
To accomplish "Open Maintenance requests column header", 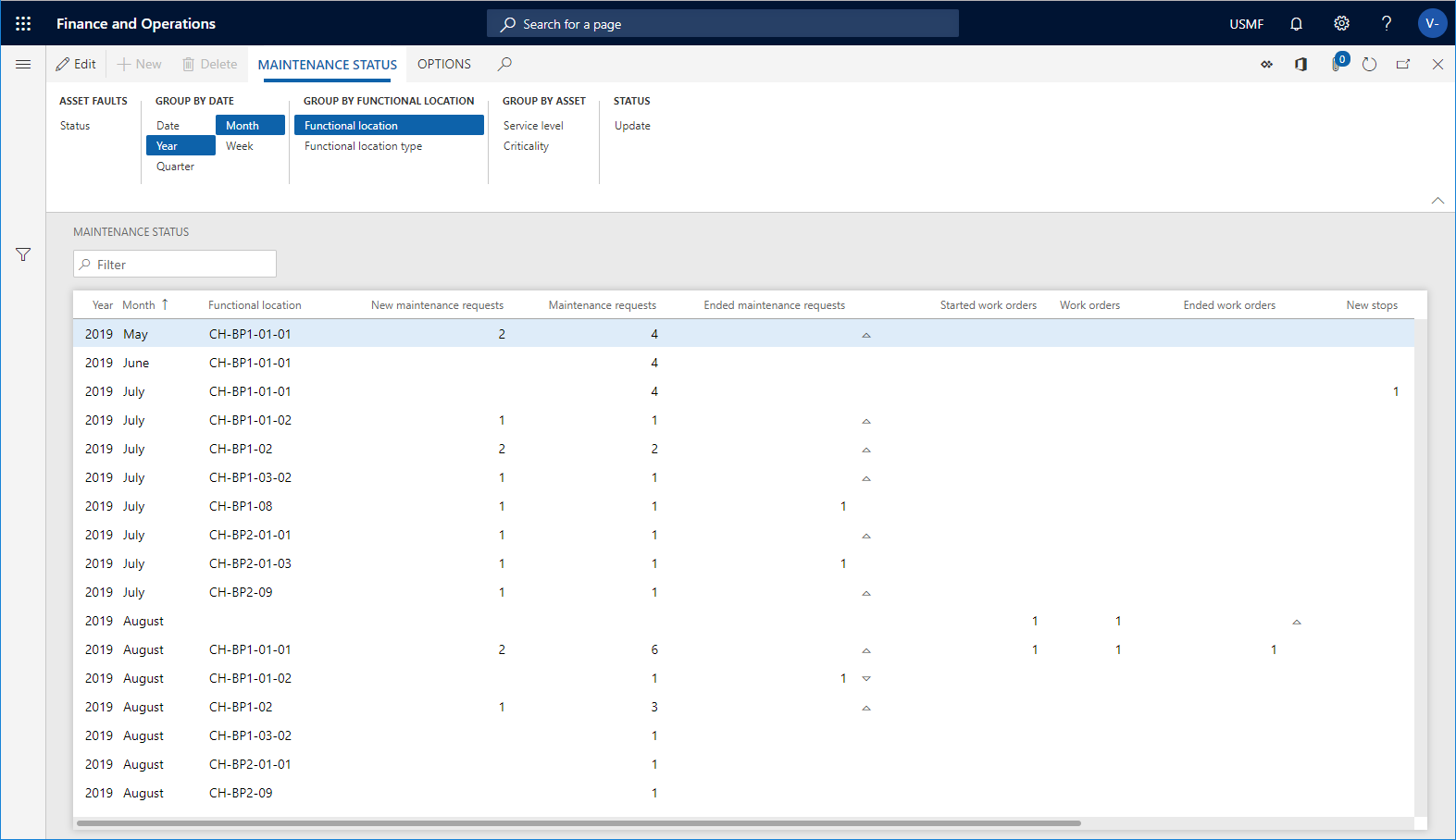I will pyautogui.click(x=602, y=305).
